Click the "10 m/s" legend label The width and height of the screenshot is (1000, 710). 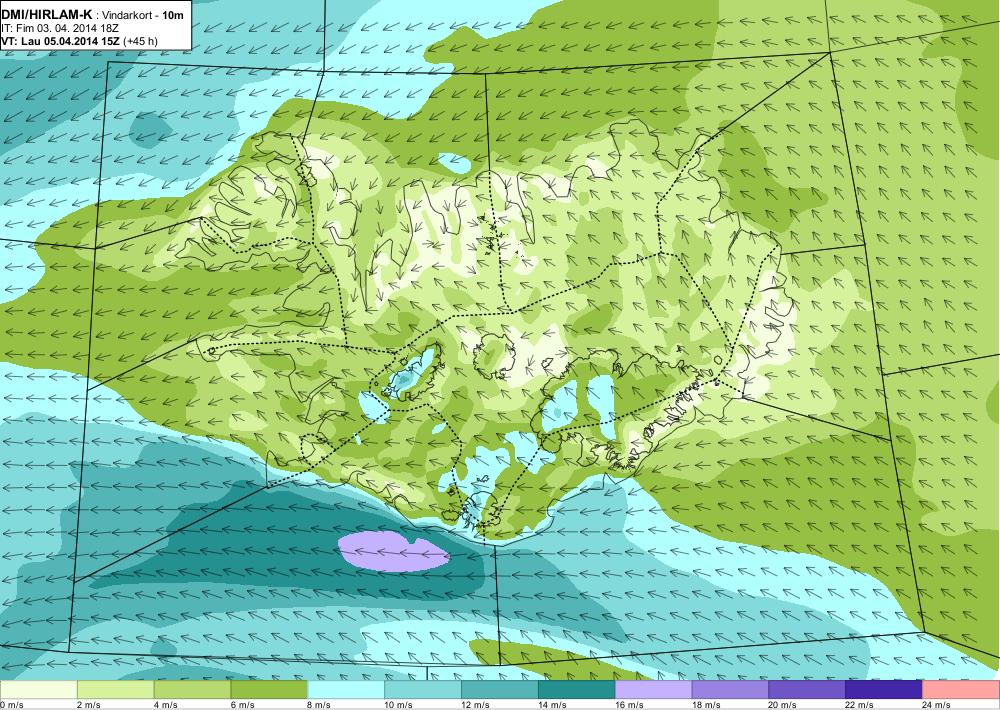coord(399,705)
